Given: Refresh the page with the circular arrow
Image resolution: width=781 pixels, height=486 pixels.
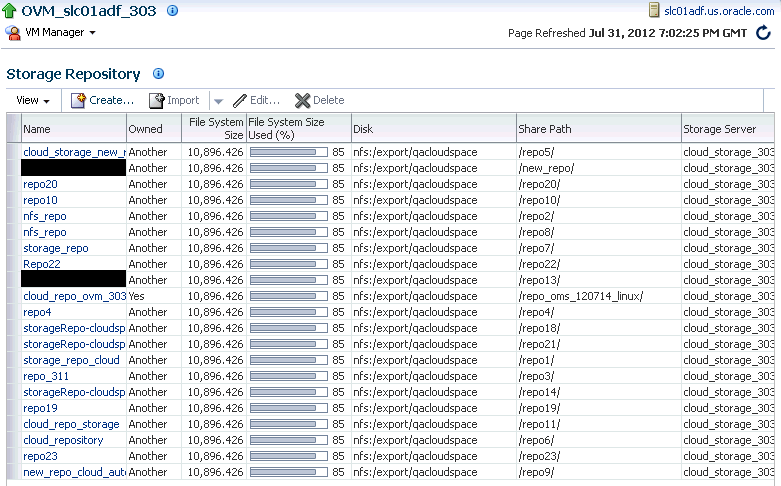Looking at the screenshot, I should click(763, 33).
